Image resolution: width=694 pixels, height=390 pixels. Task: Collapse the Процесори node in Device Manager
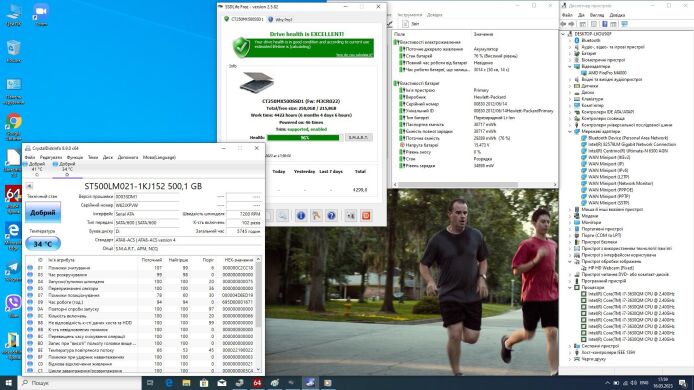(x=570, y=287)
